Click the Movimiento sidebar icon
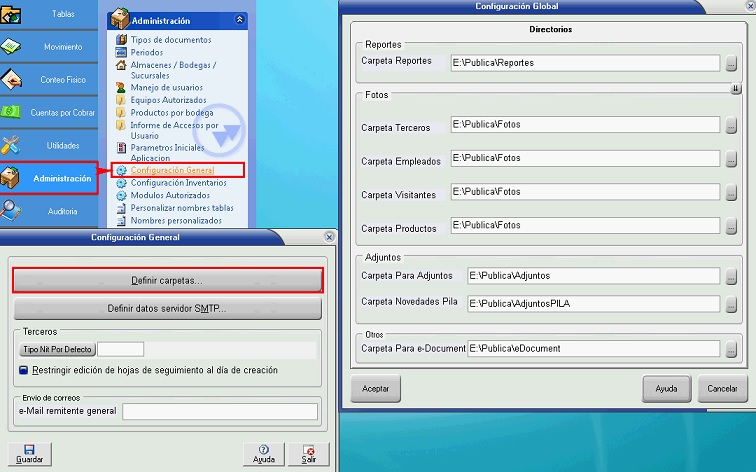Screen dimensions: 756x472 click(x=12, y=47)
